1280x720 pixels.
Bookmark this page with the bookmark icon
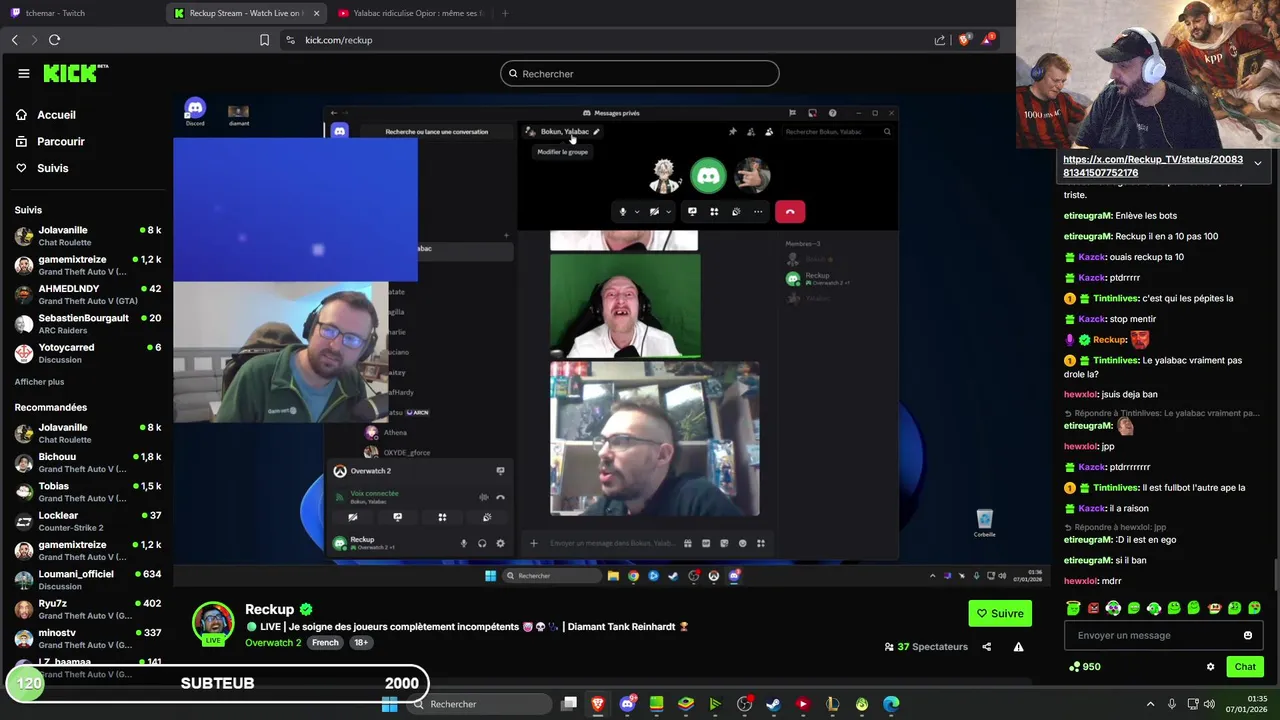pyautogui.click(x=264, y=40)
